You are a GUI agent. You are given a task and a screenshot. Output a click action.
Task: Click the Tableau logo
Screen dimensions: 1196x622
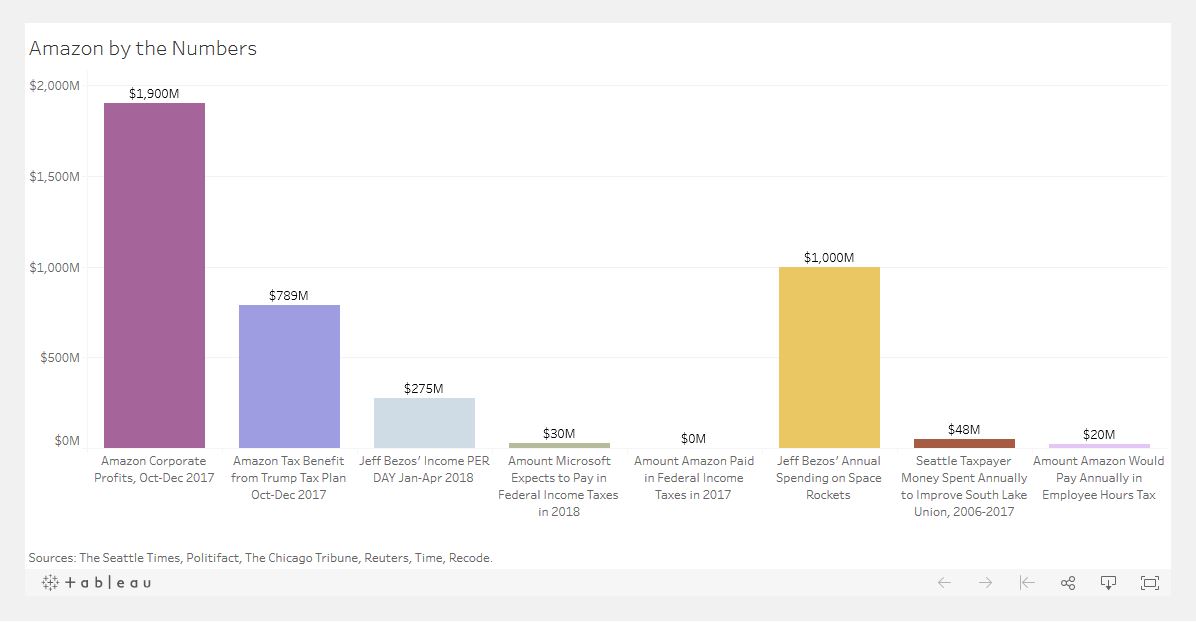click(97, 582)
